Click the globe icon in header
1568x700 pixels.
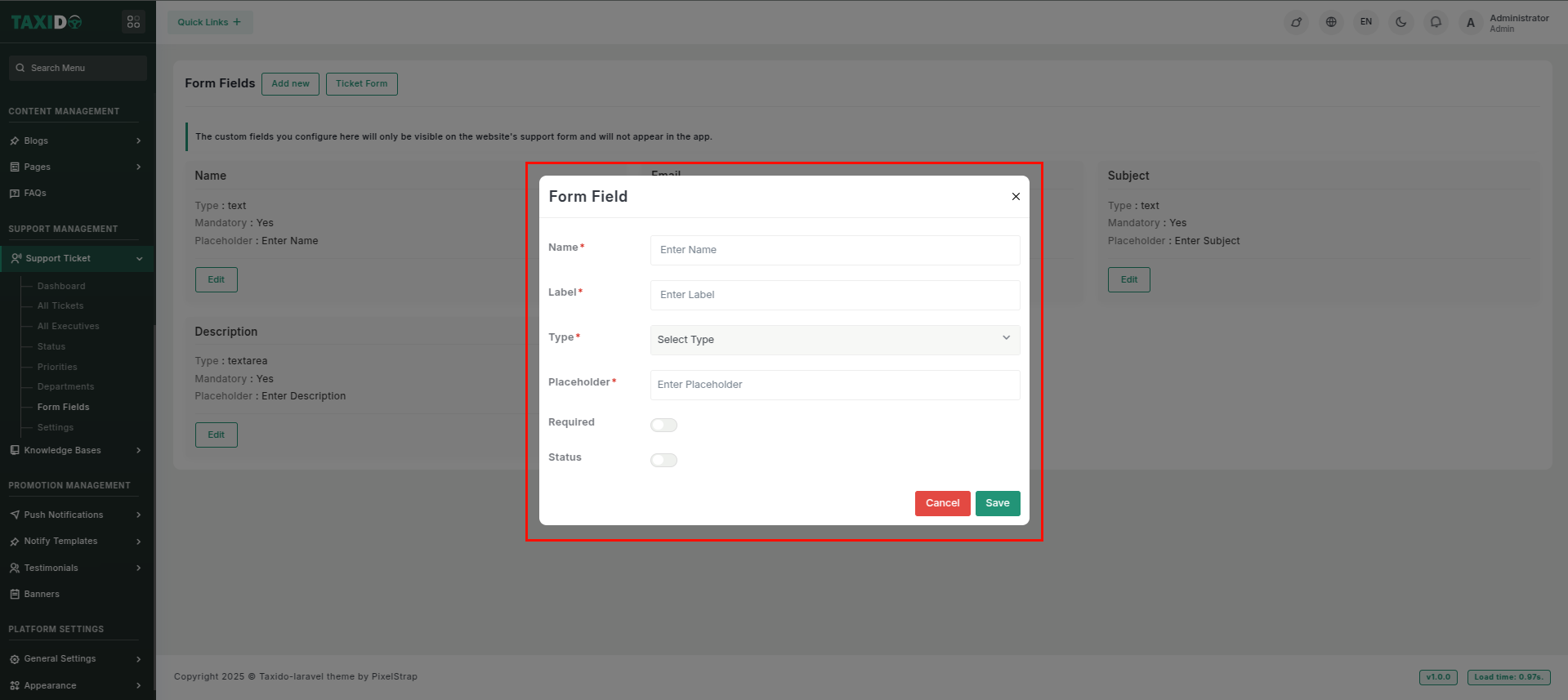point(1331,22)
